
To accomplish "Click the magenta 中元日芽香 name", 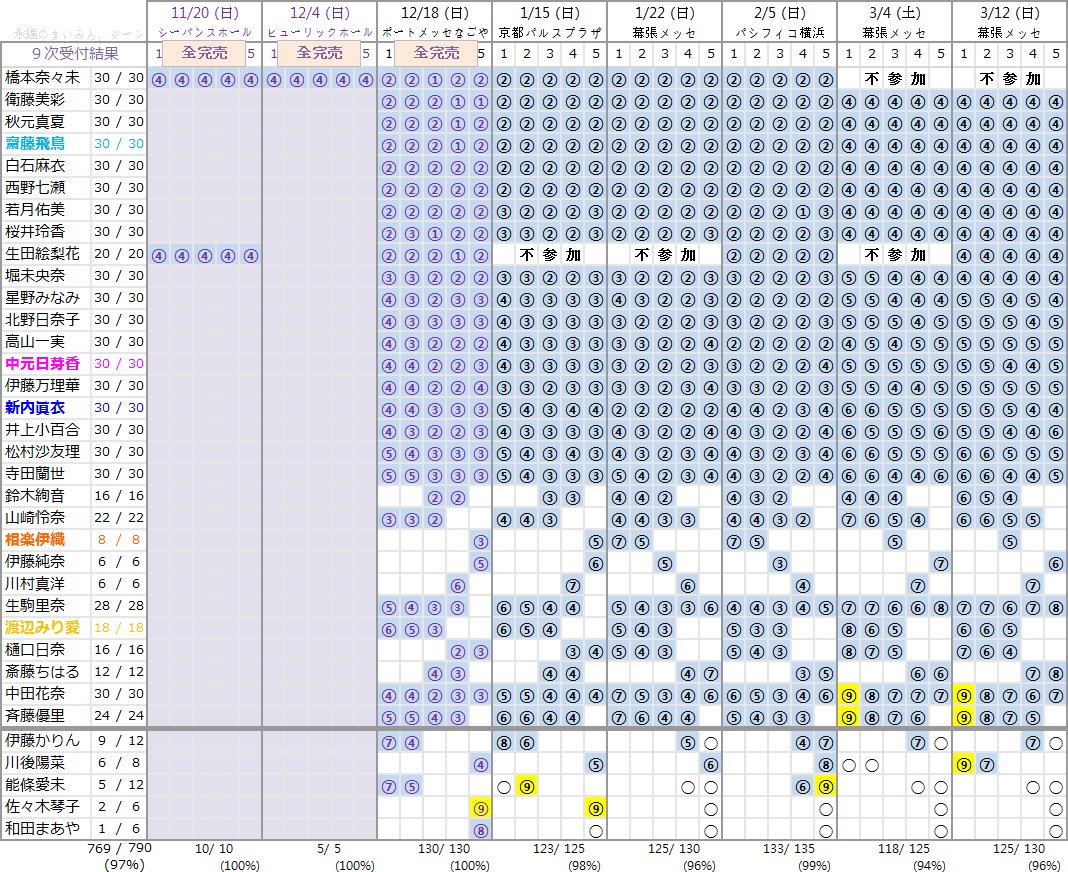I will coord(42,364).
